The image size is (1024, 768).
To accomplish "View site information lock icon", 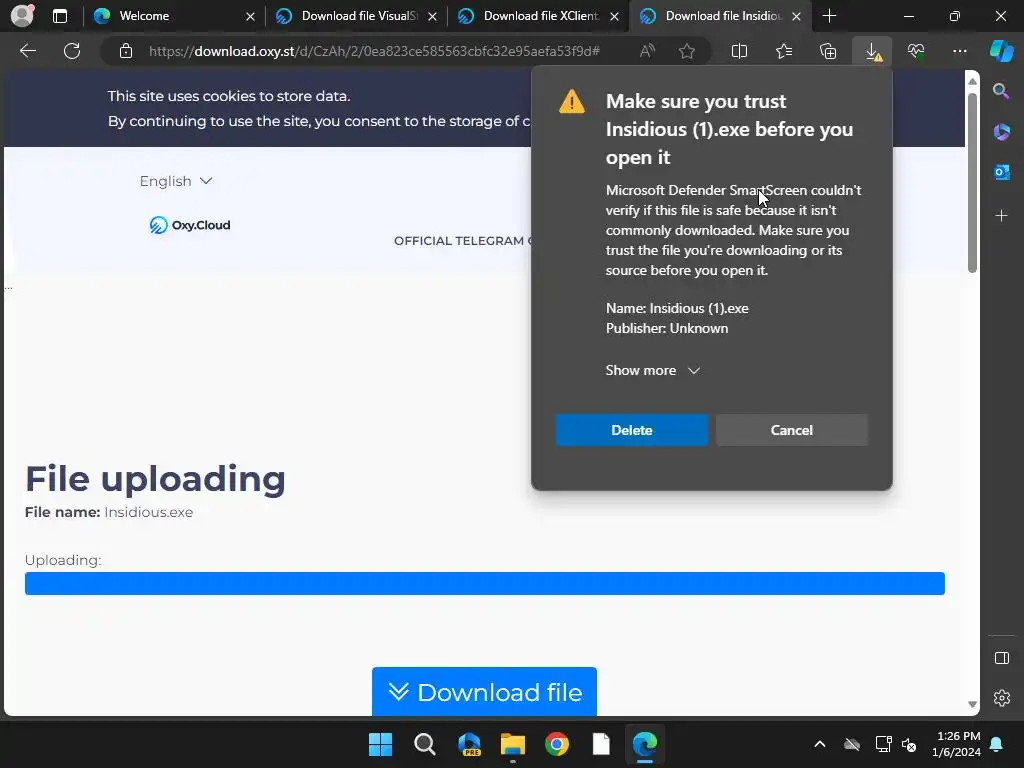I will click(x=126, y=51).
